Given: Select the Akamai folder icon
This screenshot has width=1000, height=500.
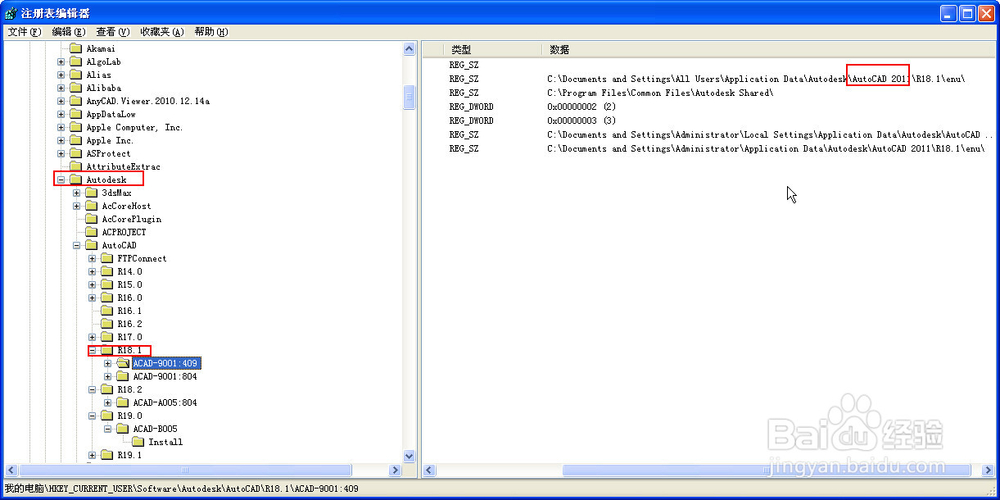Looking at the screenshot, I should 76,48.
